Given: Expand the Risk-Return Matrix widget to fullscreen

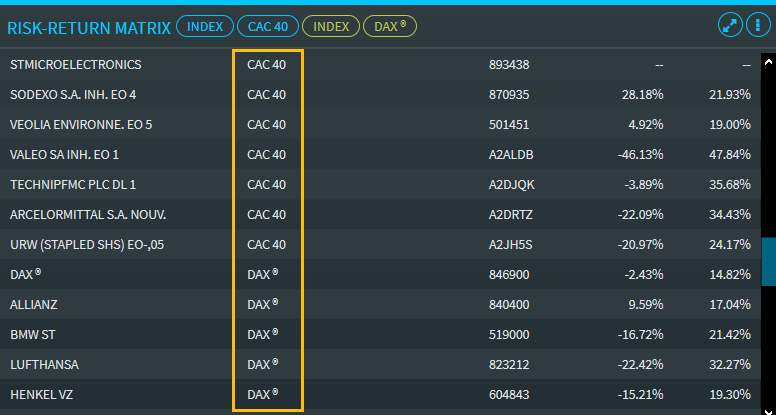Looking at the screenshot, I should tap(729, 25).
